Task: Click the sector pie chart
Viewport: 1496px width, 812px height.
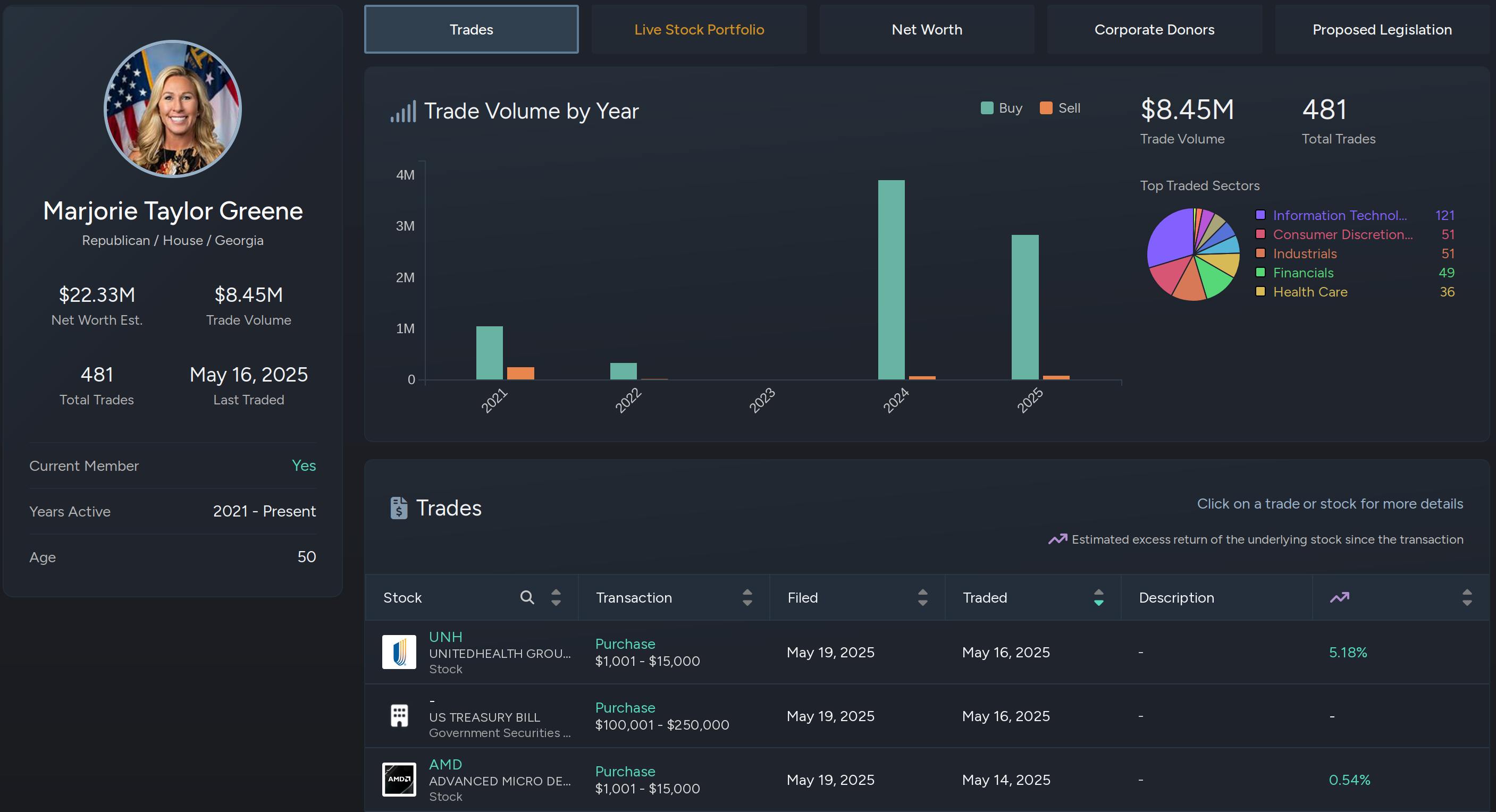Action: click(1193, 254)
